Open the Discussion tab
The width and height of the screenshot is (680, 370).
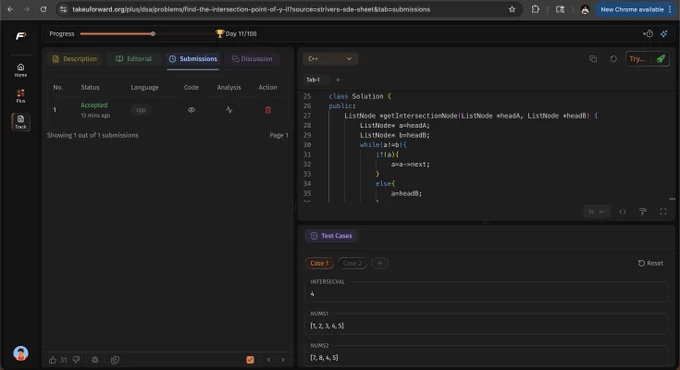(252, 59)
